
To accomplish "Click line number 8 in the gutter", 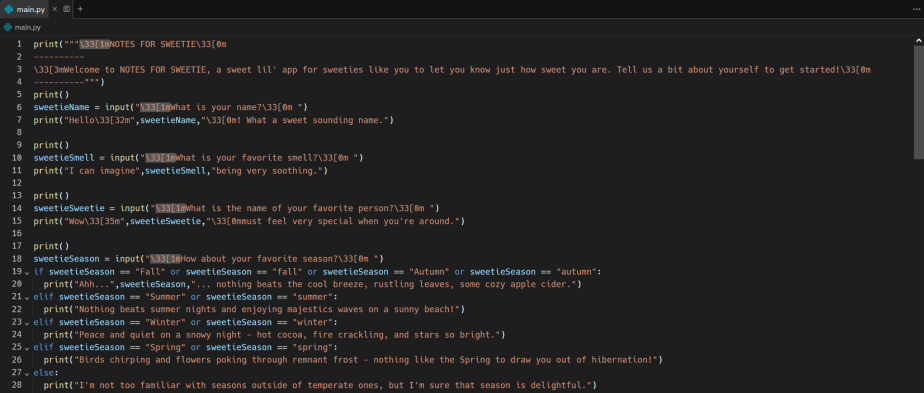I will (19, 132).
